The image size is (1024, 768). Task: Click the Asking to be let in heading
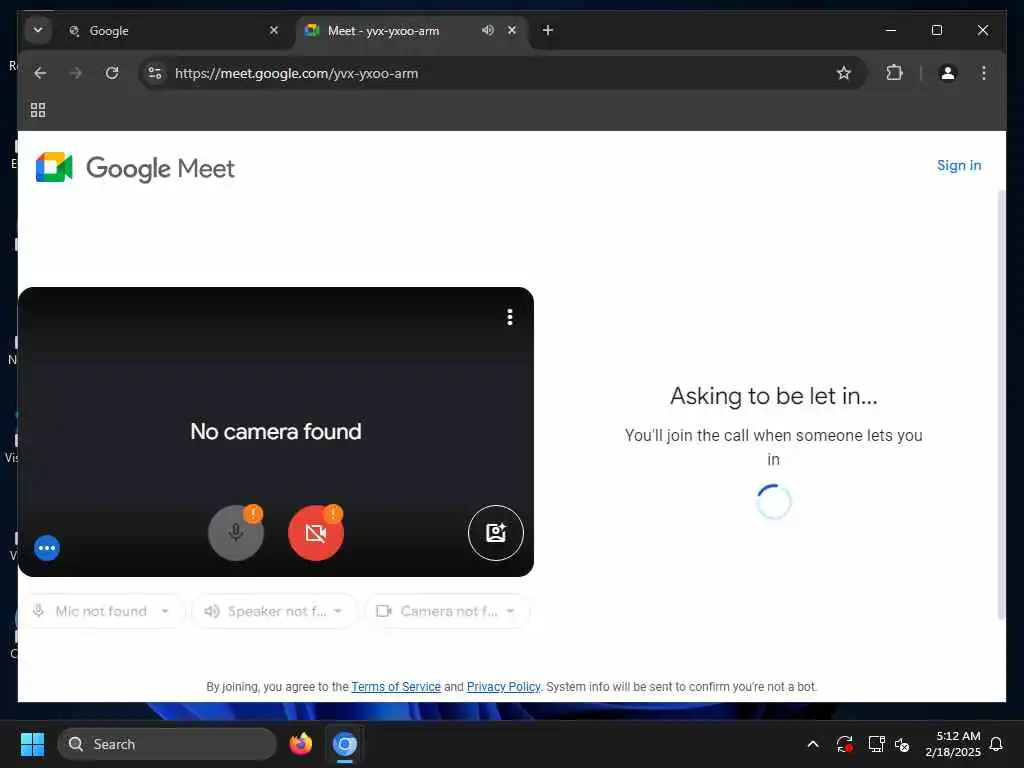pos(774,396)
